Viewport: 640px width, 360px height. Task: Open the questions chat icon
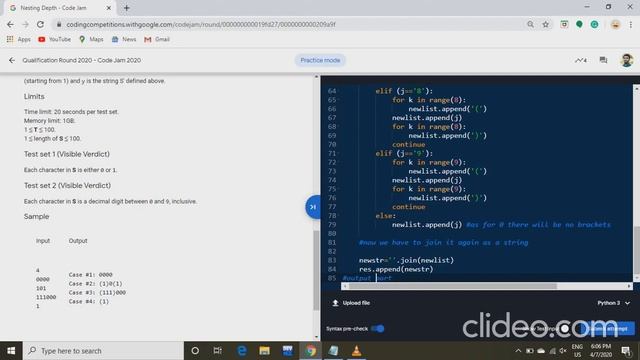tap(603, 60)
